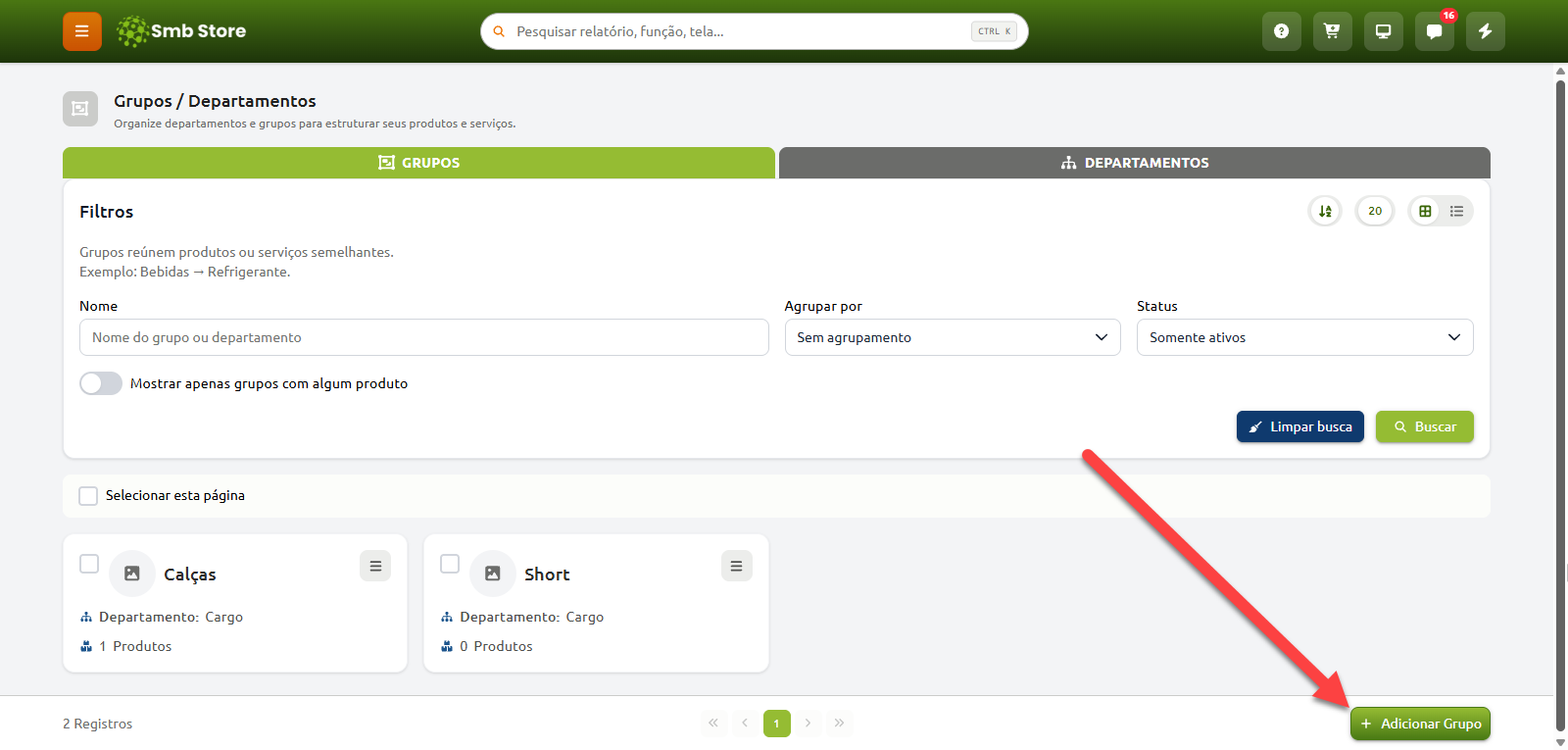Screen dimensions: 1568x750
Task: Go to last page with double-right arrow
Action: [839, 724]
